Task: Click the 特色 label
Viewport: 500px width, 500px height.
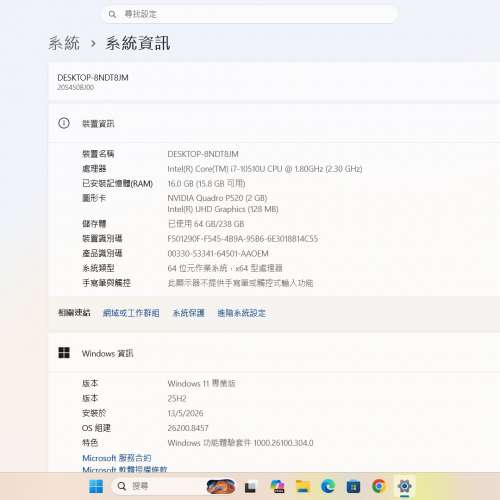Action: click(x=90, y=443)
